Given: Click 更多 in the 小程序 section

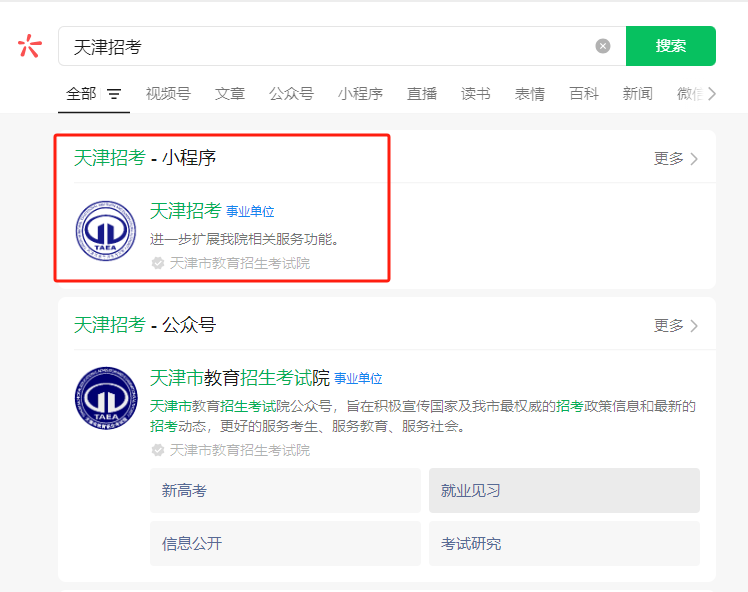Looking at the screenshot, I should coord(675,158).
